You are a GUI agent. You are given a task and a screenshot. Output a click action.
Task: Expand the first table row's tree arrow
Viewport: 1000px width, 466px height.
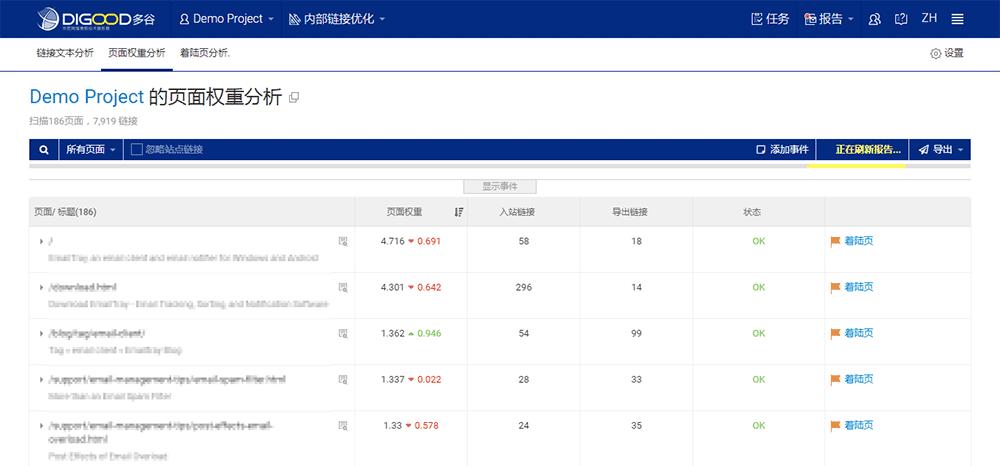point(41,241)
